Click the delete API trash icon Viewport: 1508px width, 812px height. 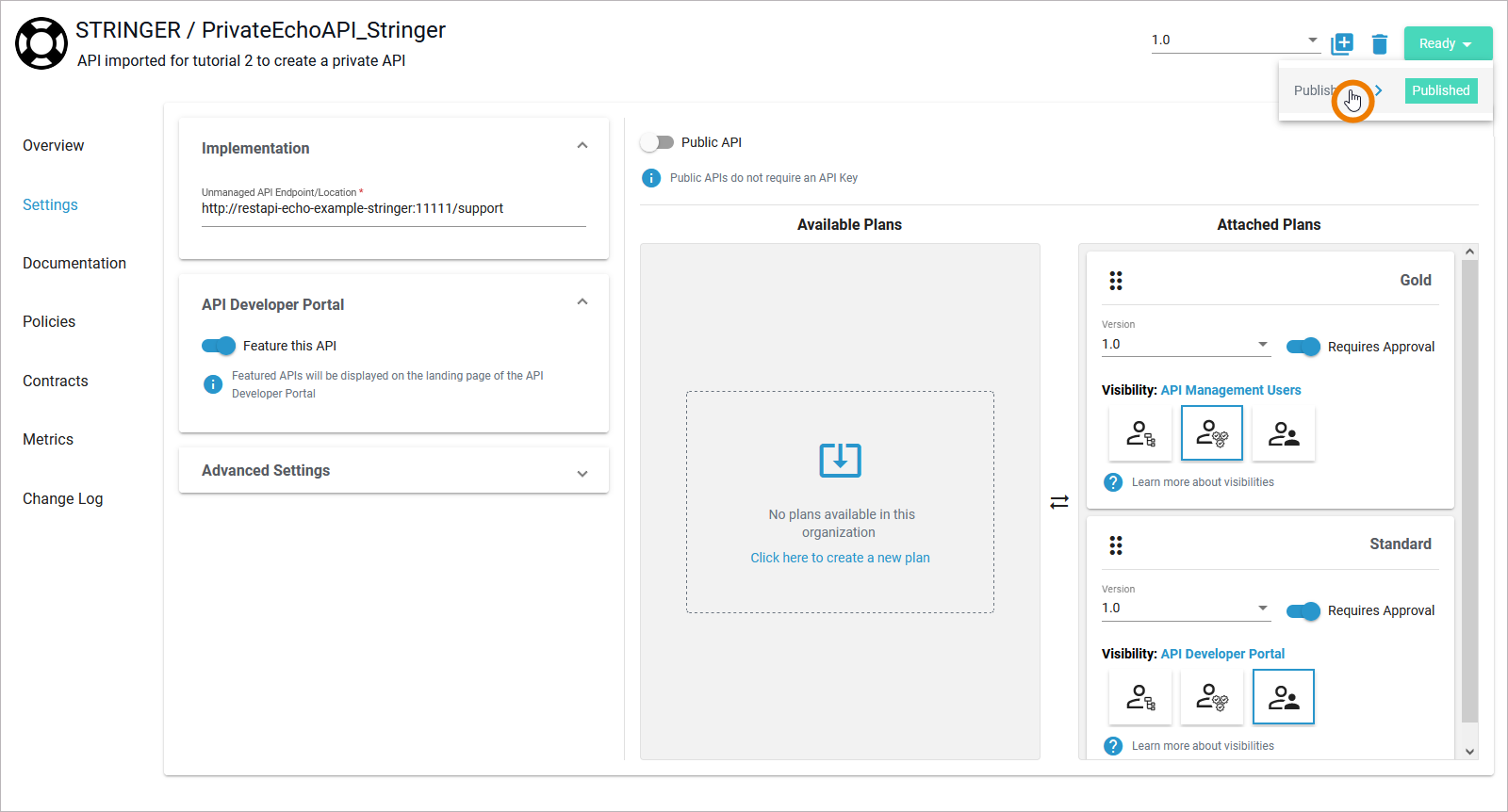point(1380,44)
